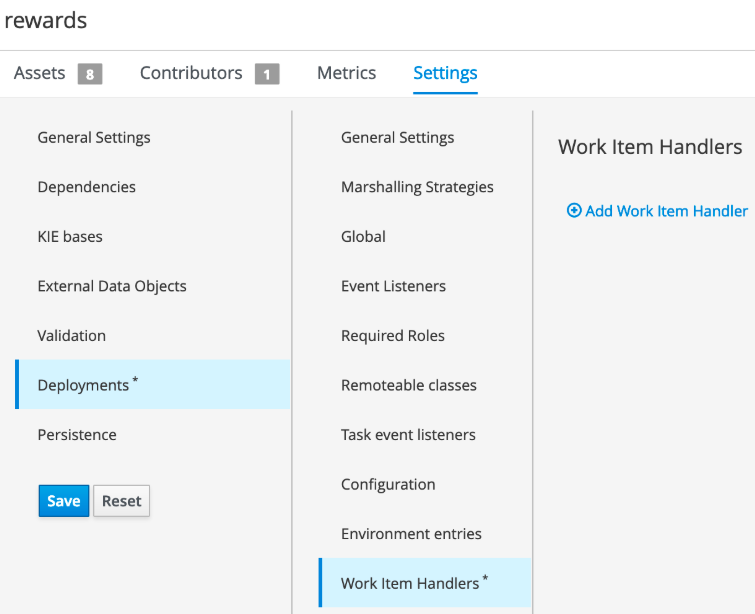Go to Task event listeners
Screen dimensions: 755x614
coord(408,435)
